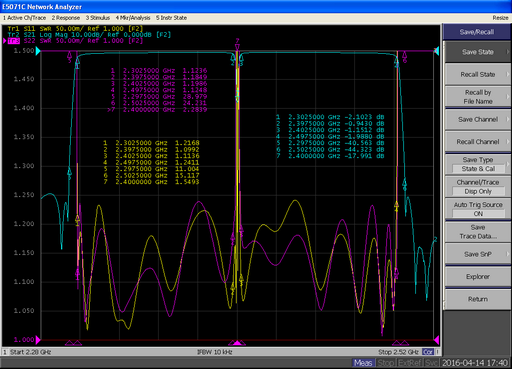Image resolution: width=512 pixels, height=369 pixels.
Task: Select Tr1 S11 SWR trace label
Action: coord(75,29)
